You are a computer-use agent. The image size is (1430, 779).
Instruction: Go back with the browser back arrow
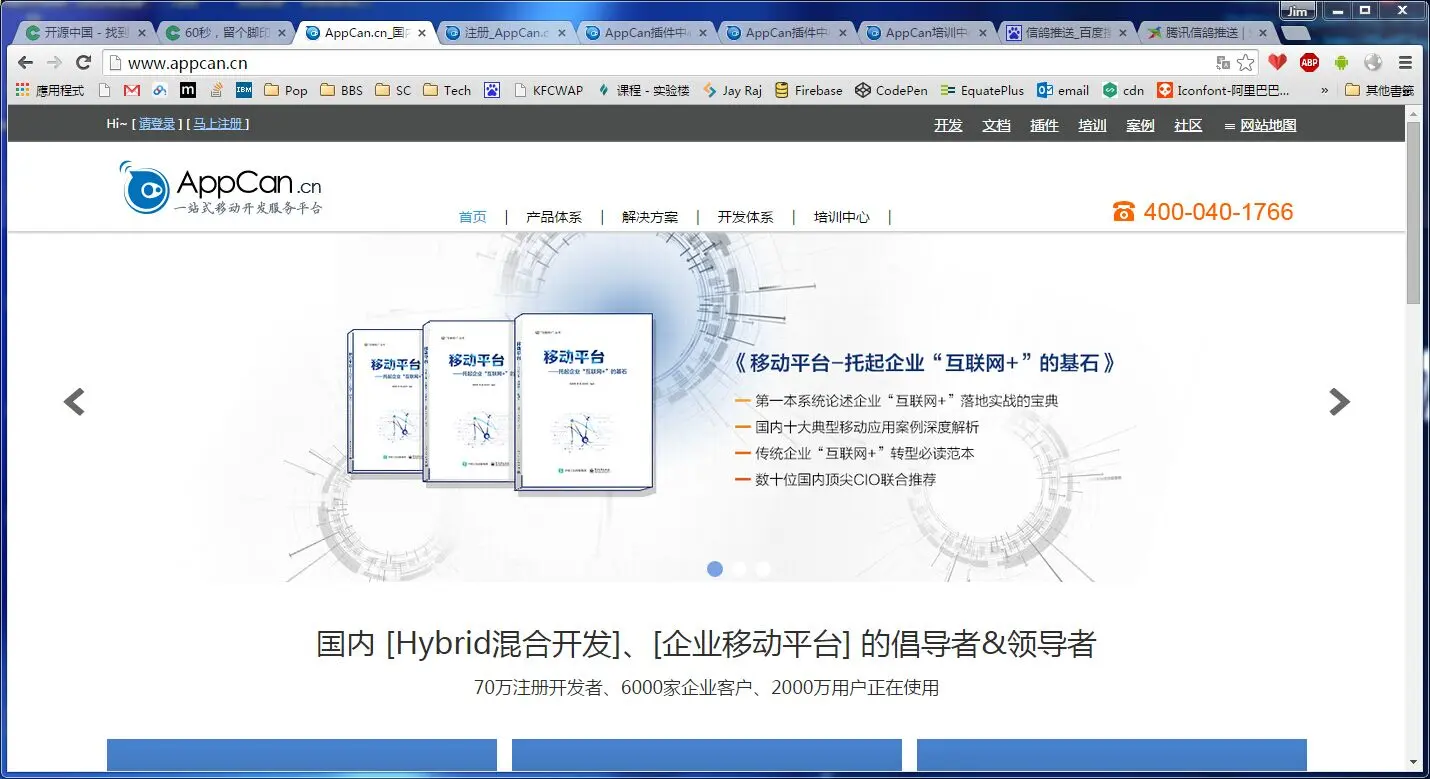point(26,62)
